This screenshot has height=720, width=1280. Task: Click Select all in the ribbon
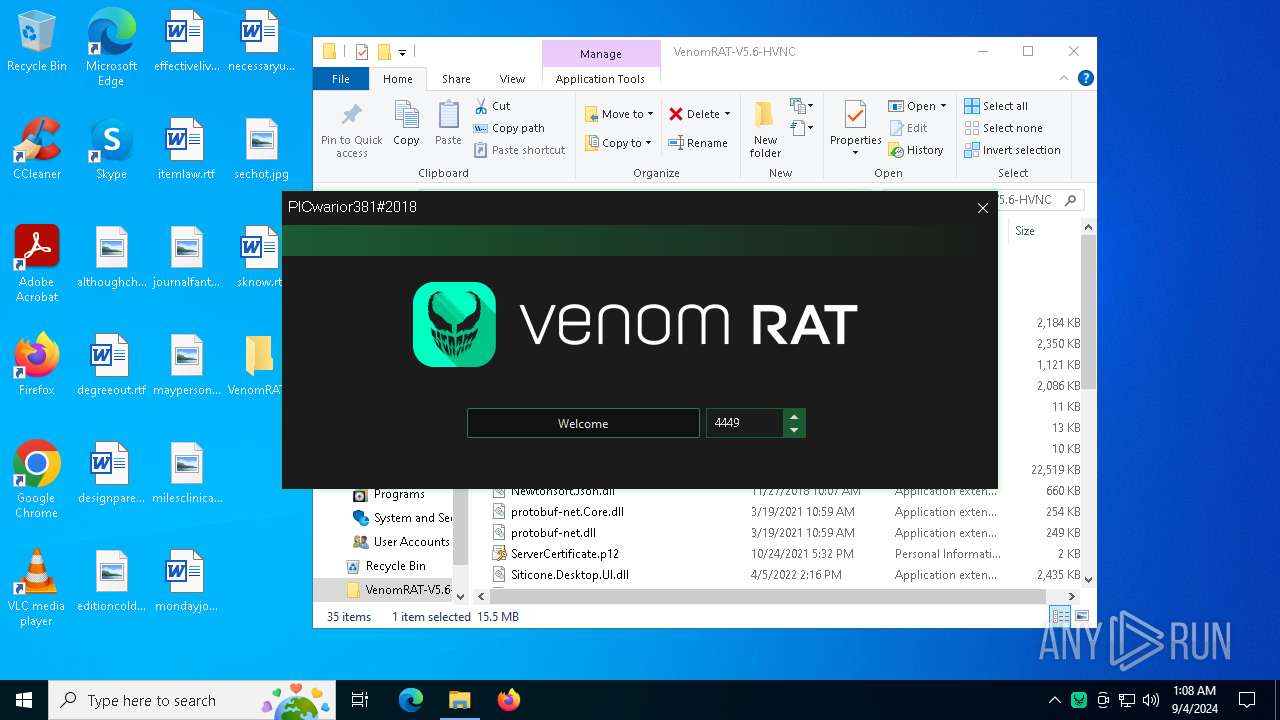pos(996,106)
